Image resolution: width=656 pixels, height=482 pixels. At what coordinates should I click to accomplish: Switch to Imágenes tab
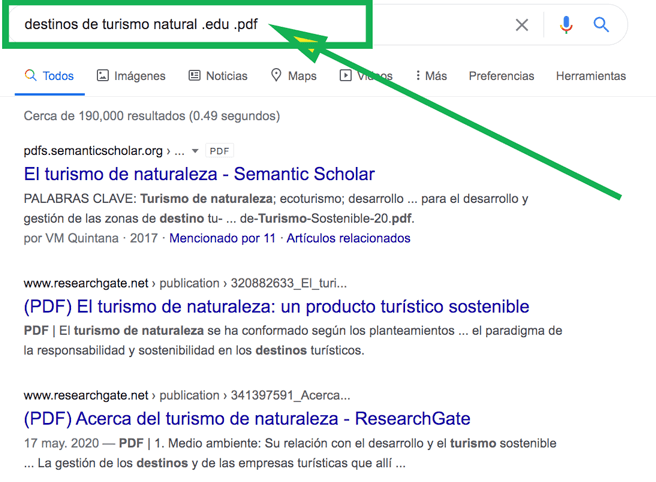pyautogui.click(x=131, y=76)
